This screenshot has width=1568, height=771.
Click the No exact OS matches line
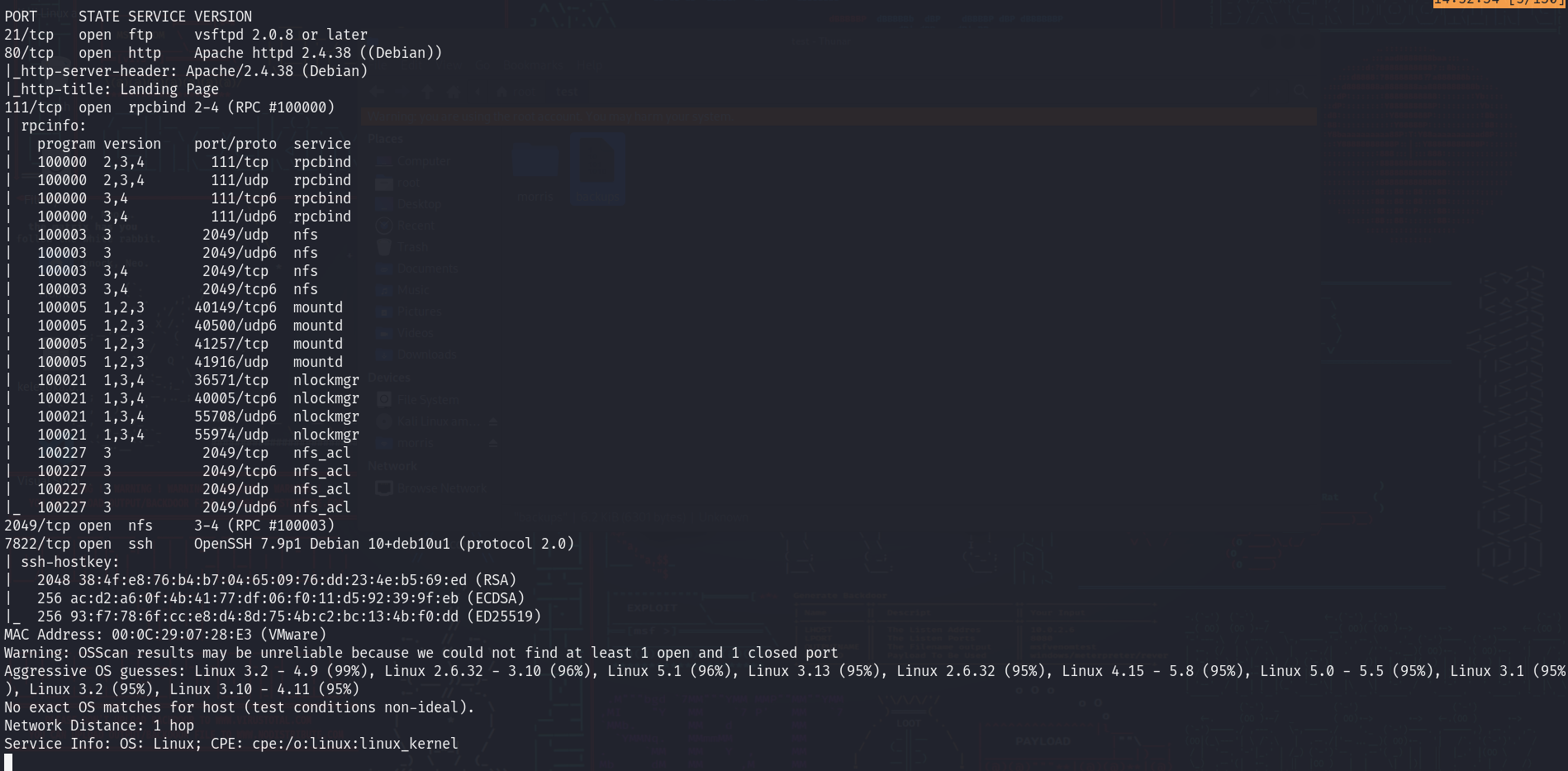coord(240,707)
